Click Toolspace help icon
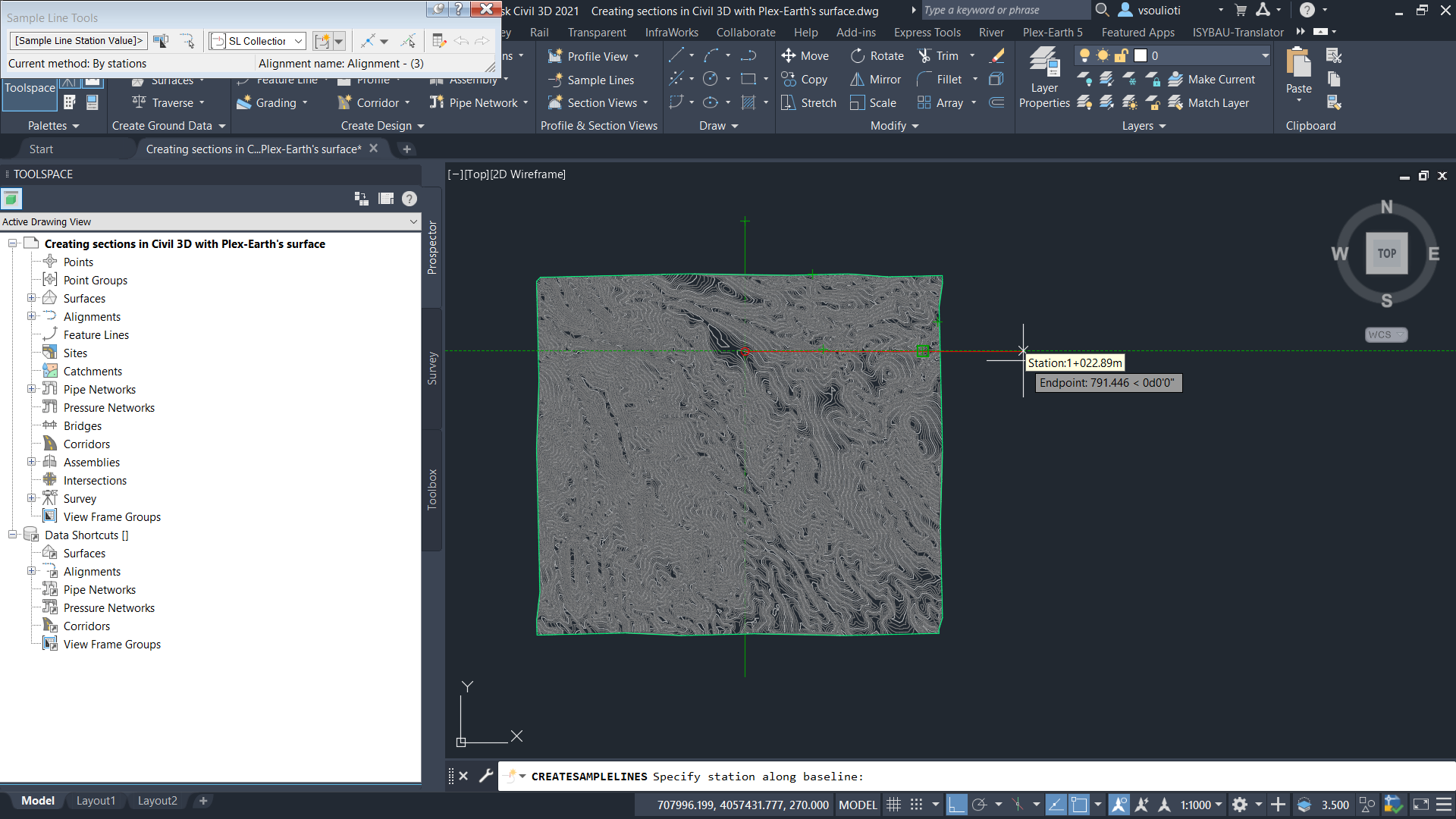 tap(409, 199)
